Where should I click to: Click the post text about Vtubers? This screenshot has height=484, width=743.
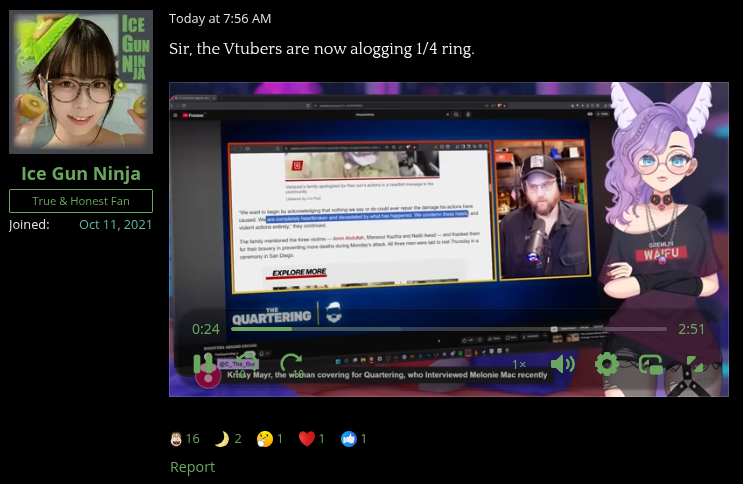pos(322,49)
